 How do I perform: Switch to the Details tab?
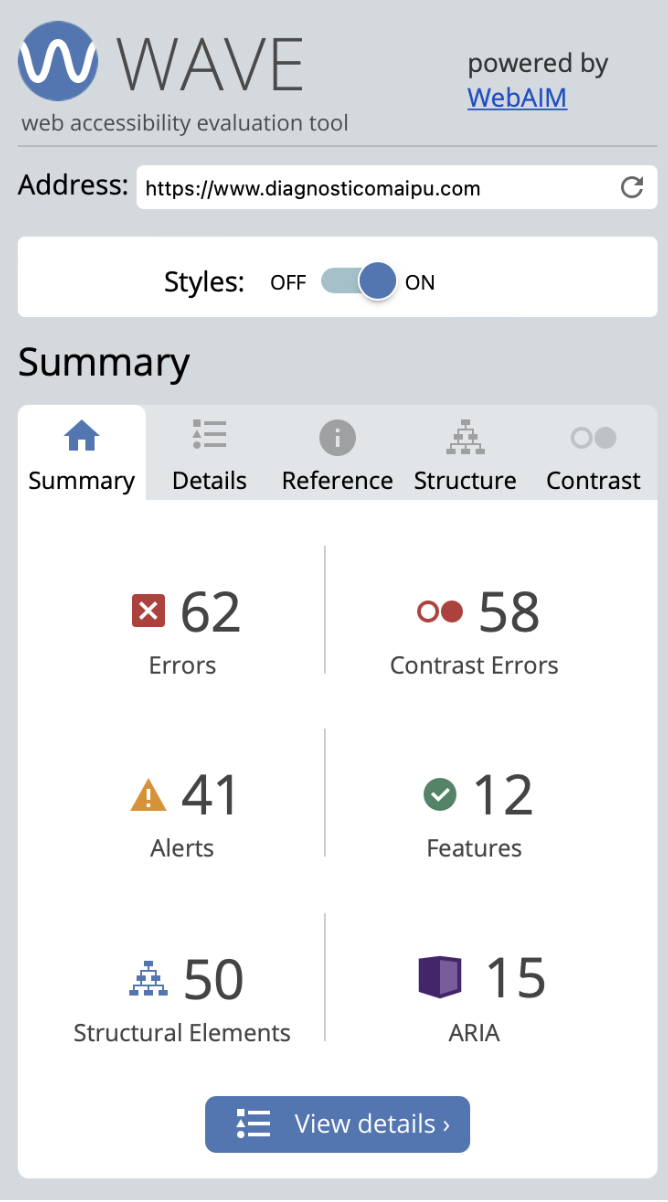point(209,455)
